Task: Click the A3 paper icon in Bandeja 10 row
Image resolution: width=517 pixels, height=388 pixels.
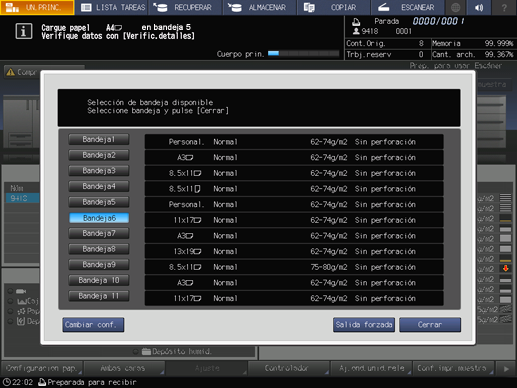Action: (190, 283)
